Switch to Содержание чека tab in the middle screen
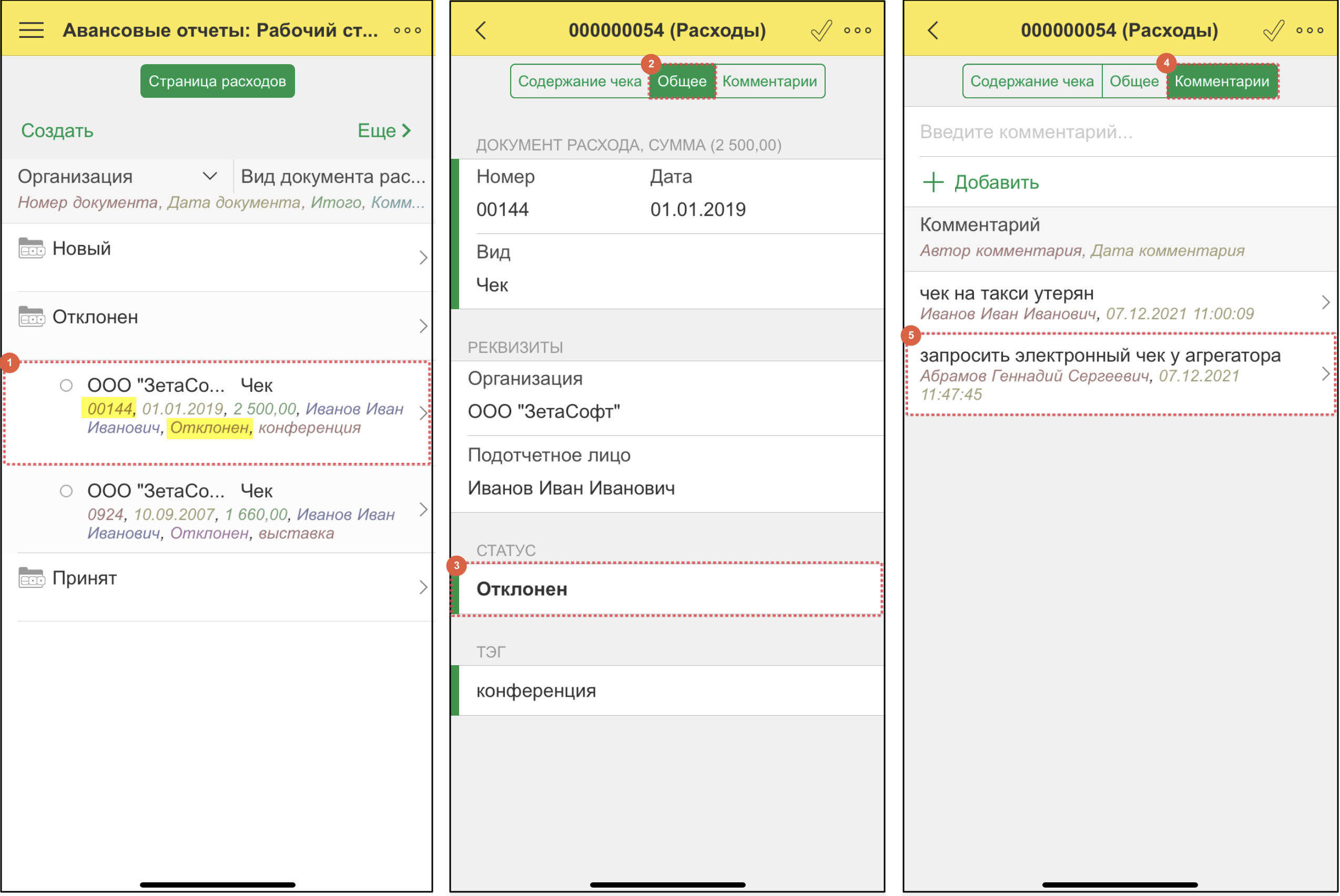1340x896 pixels. [580, 81]
